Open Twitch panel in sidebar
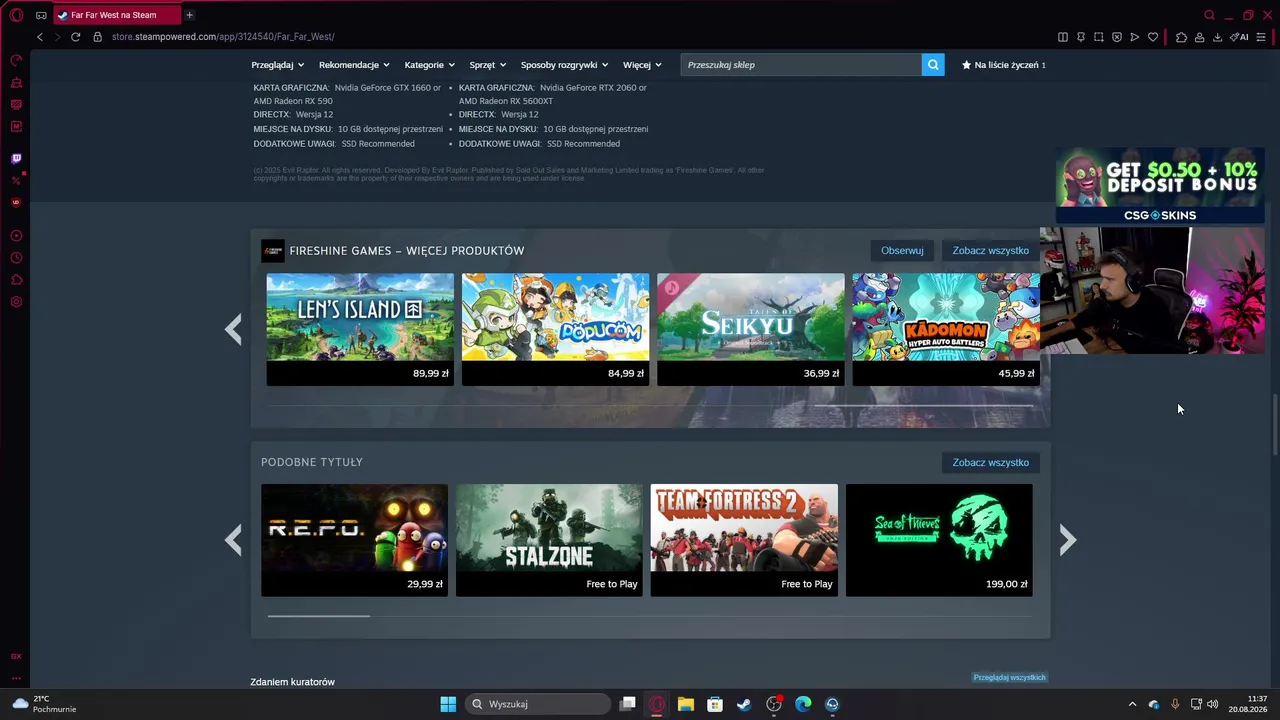The height and width of the screenshot is (720, 1280). (x=16, y=158)
